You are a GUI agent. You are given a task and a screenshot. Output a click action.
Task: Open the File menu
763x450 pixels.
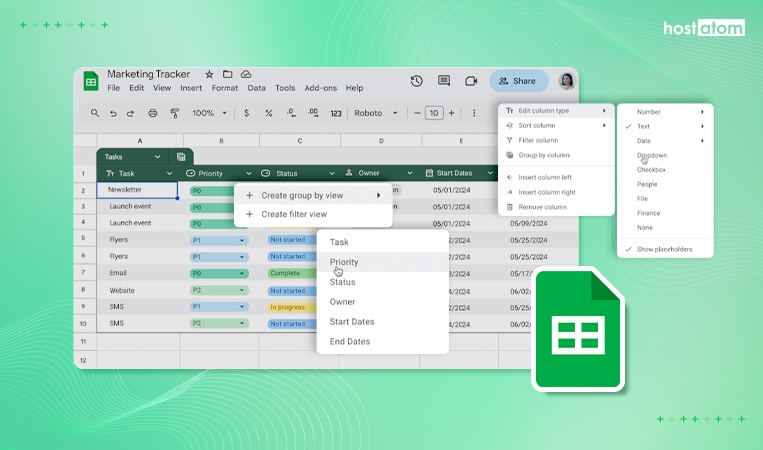point(113,88)
